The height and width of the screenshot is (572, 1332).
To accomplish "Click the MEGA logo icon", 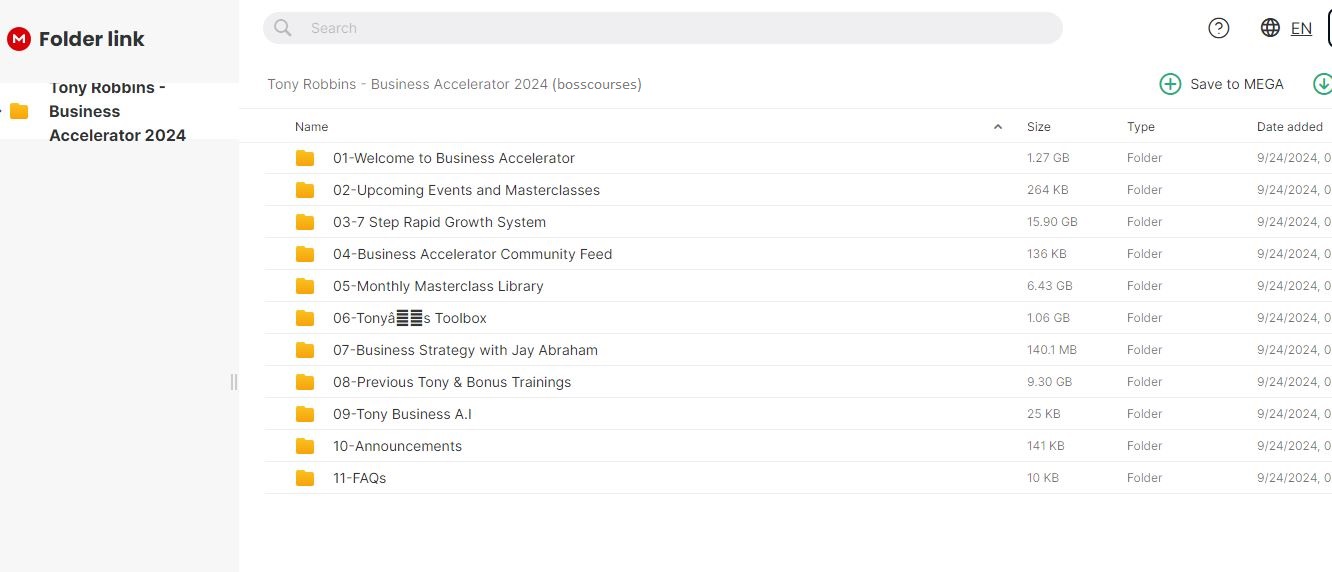I will coord(18,39).
